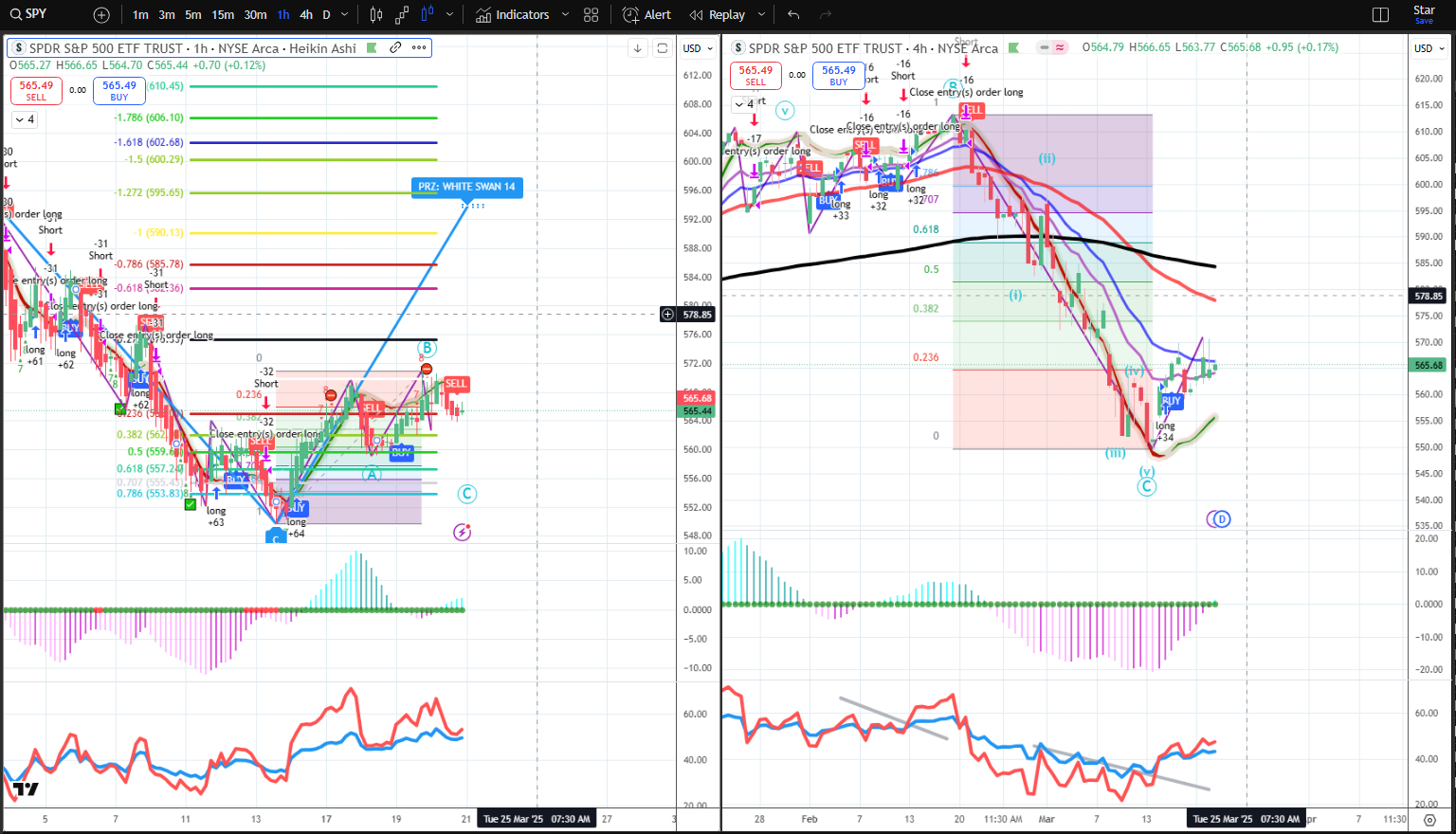
Task: Click the -1.786 (606.10) Fibonacci level label
Action: [149, 118]
